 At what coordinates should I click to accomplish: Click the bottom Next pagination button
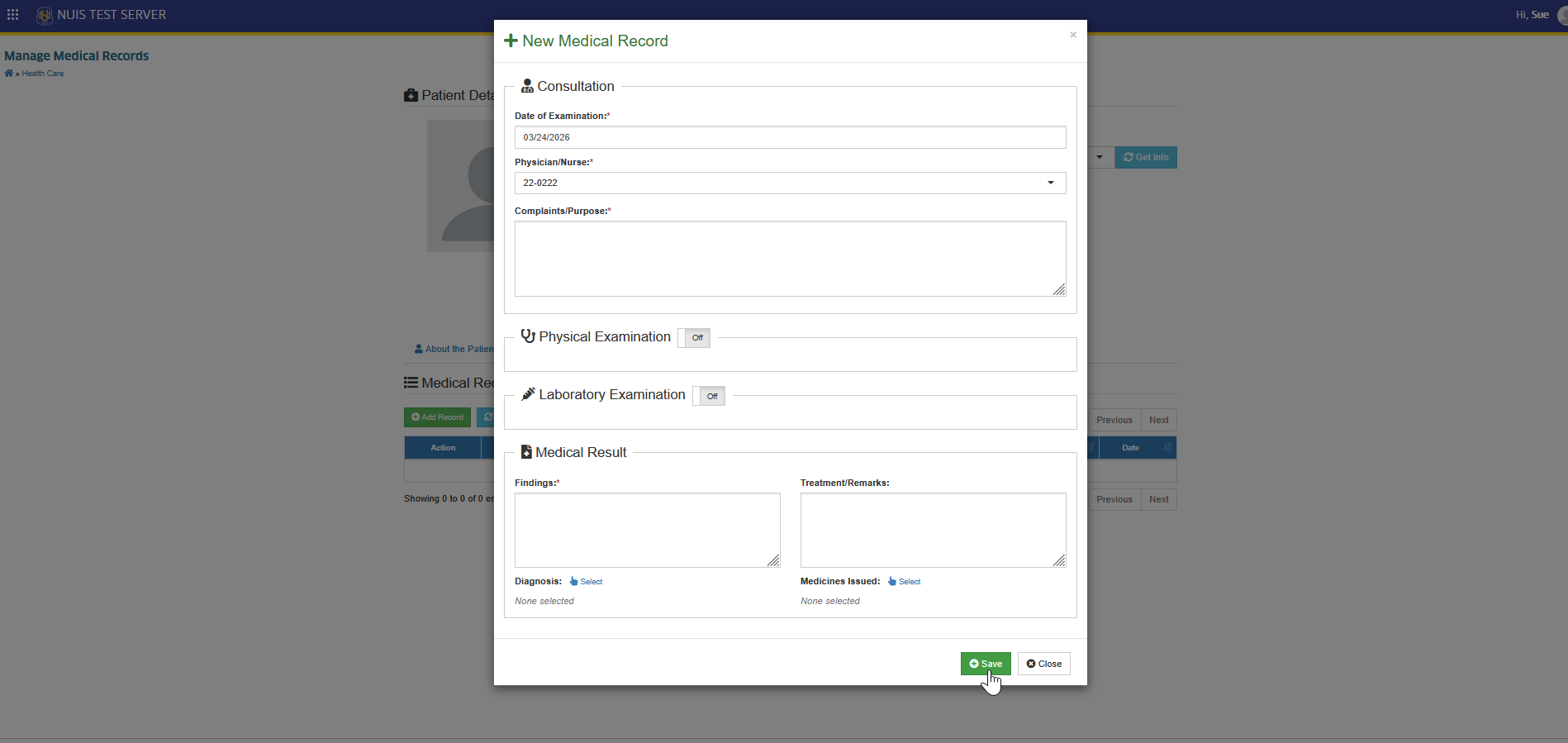pyautogui.click(x=1159, y=499)
